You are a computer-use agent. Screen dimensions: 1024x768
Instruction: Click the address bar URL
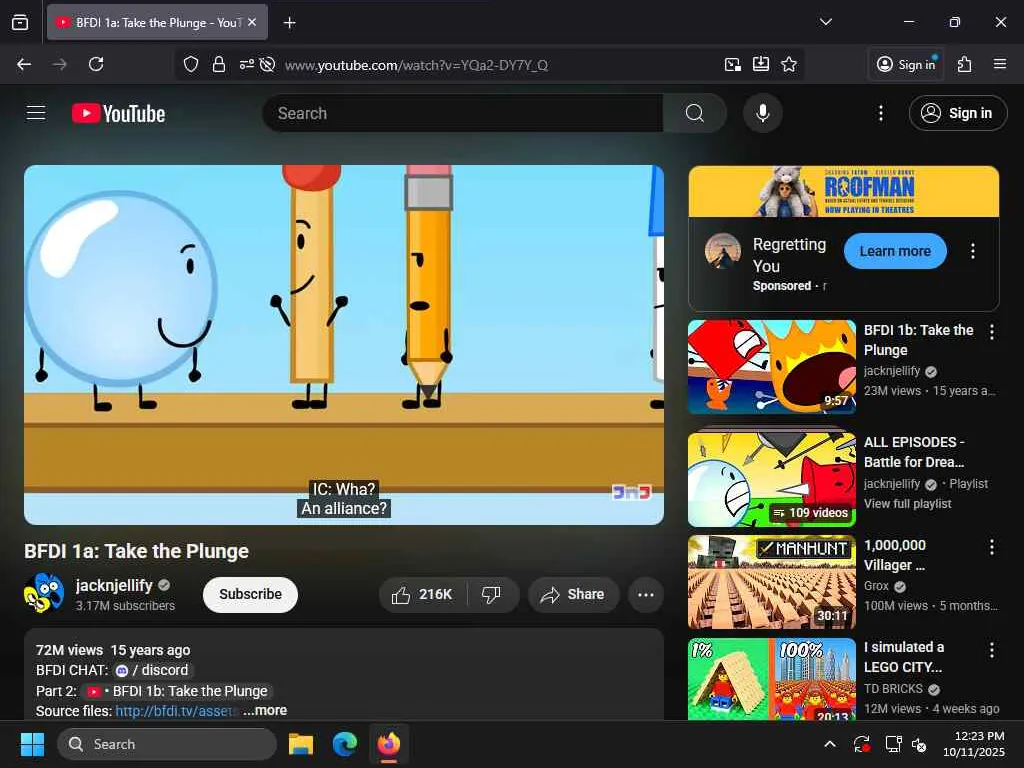point(416,65)
